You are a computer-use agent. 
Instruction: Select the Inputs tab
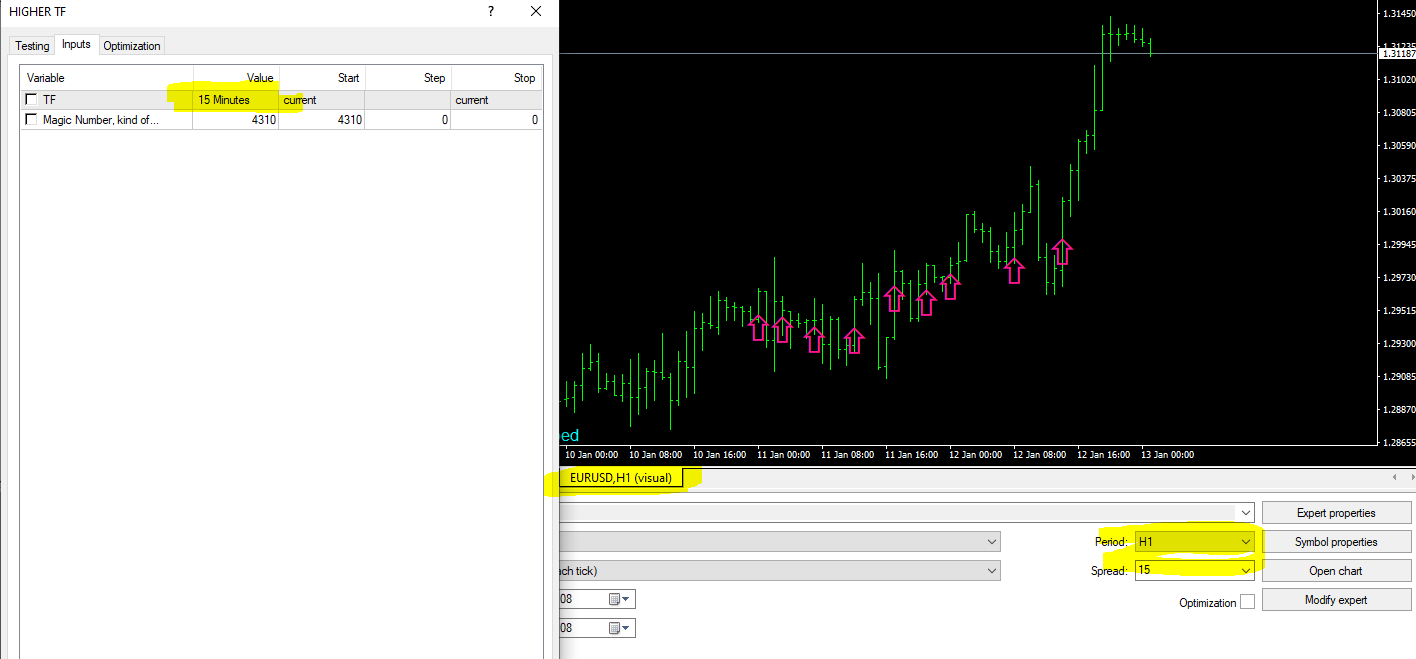click(76, 44)
